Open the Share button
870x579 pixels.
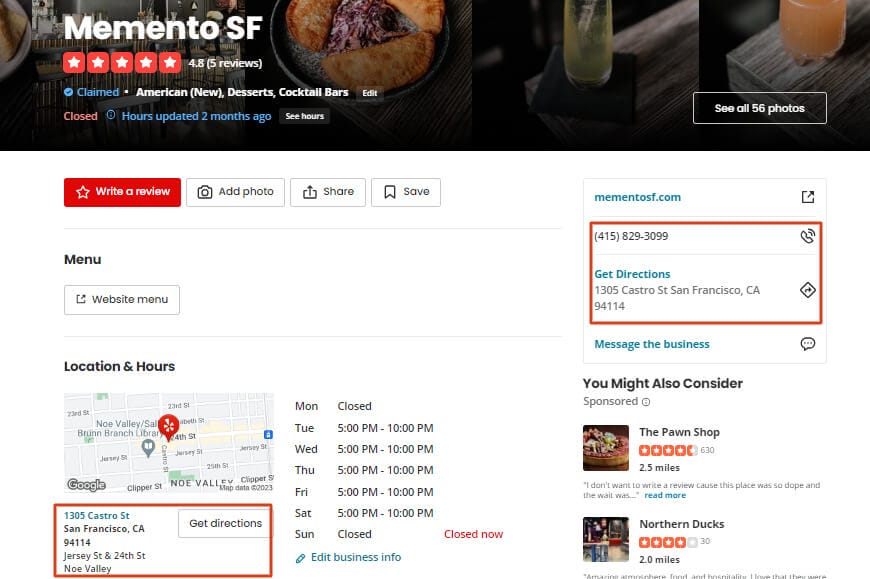pyautogui.click(x=328, y=192)
